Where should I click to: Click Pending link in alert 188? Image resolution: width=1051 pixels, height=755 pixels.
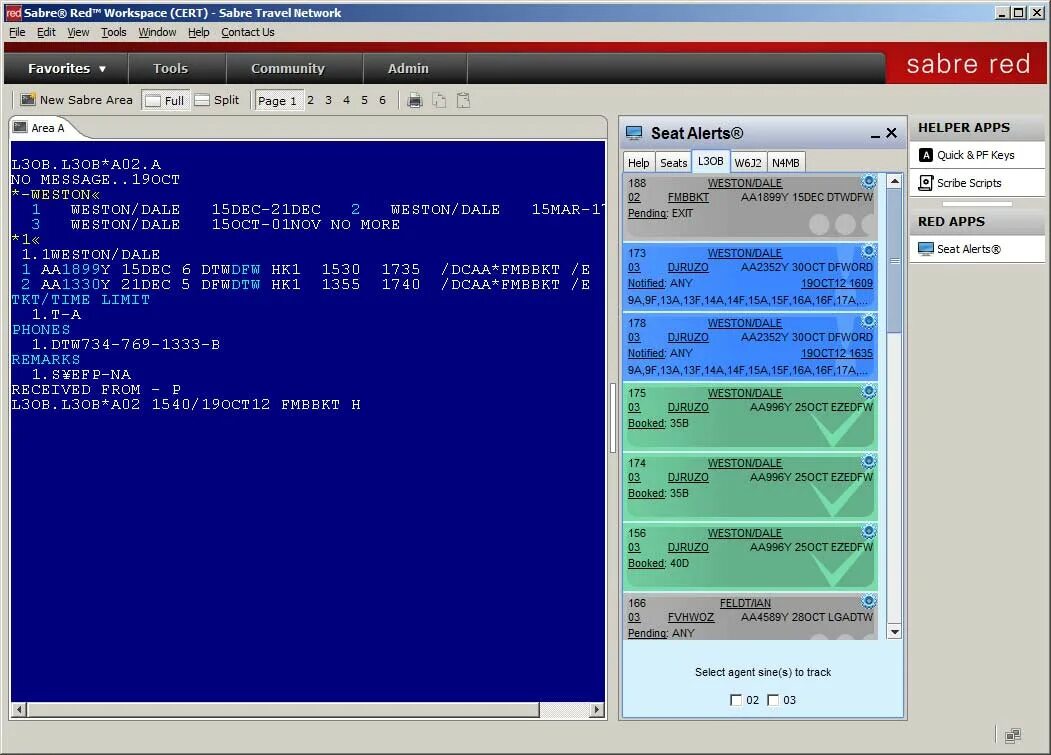(647, 213)
